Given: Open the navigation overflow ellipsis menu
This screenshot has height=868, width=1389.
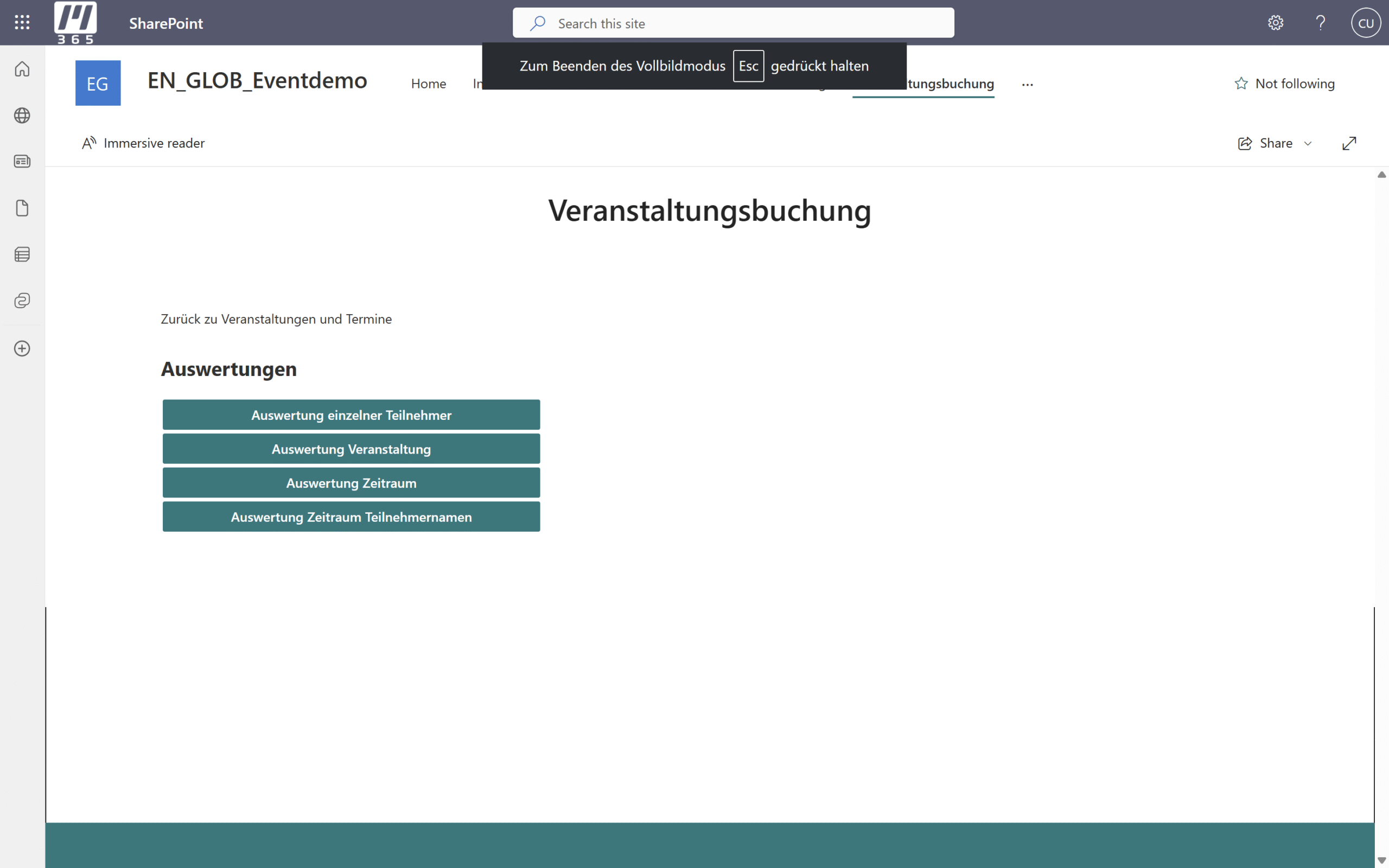Looking at the screenshot, I should (1027, 85).
